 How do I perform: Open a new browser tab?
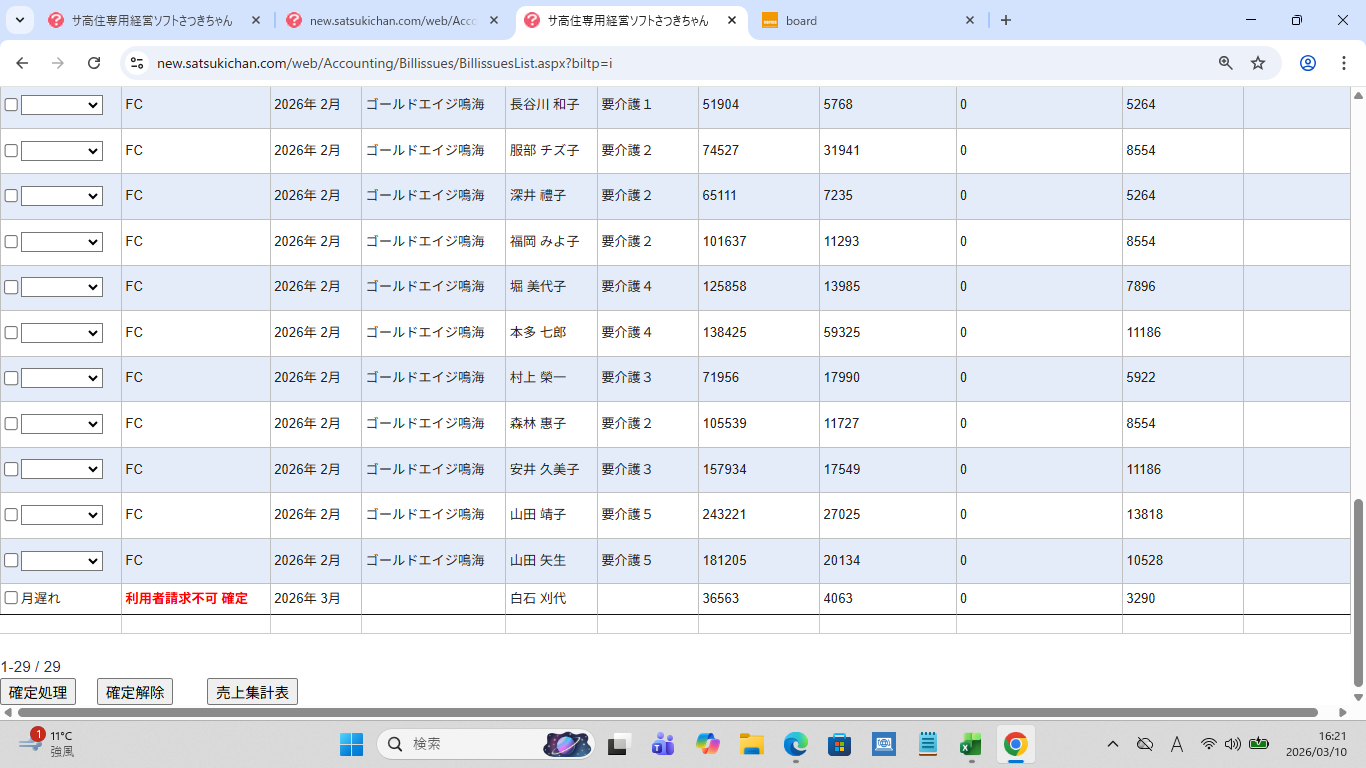point(1006,20)
